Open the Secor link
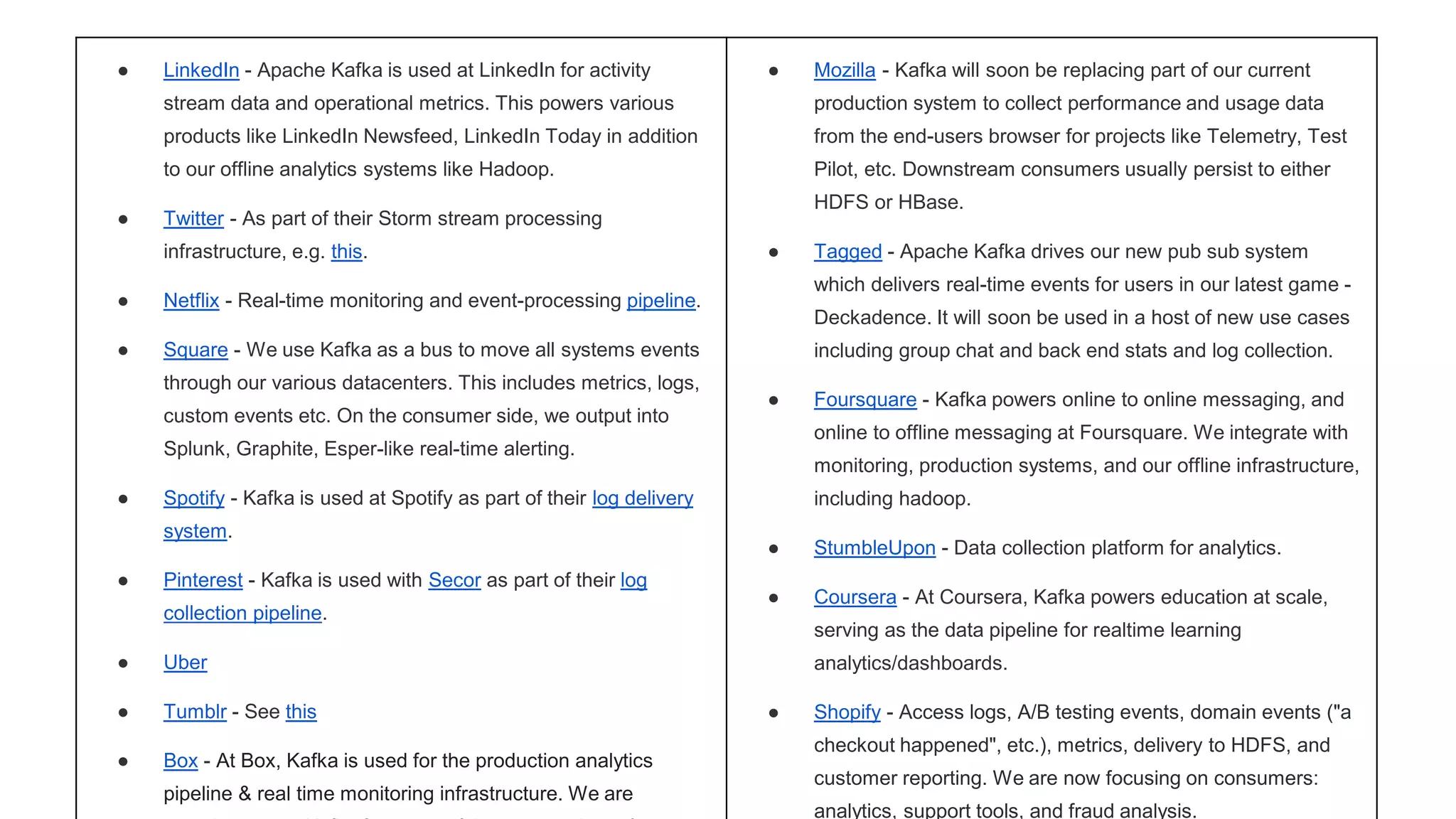The height and width of the screenshot is (819, 1456). 454,580
